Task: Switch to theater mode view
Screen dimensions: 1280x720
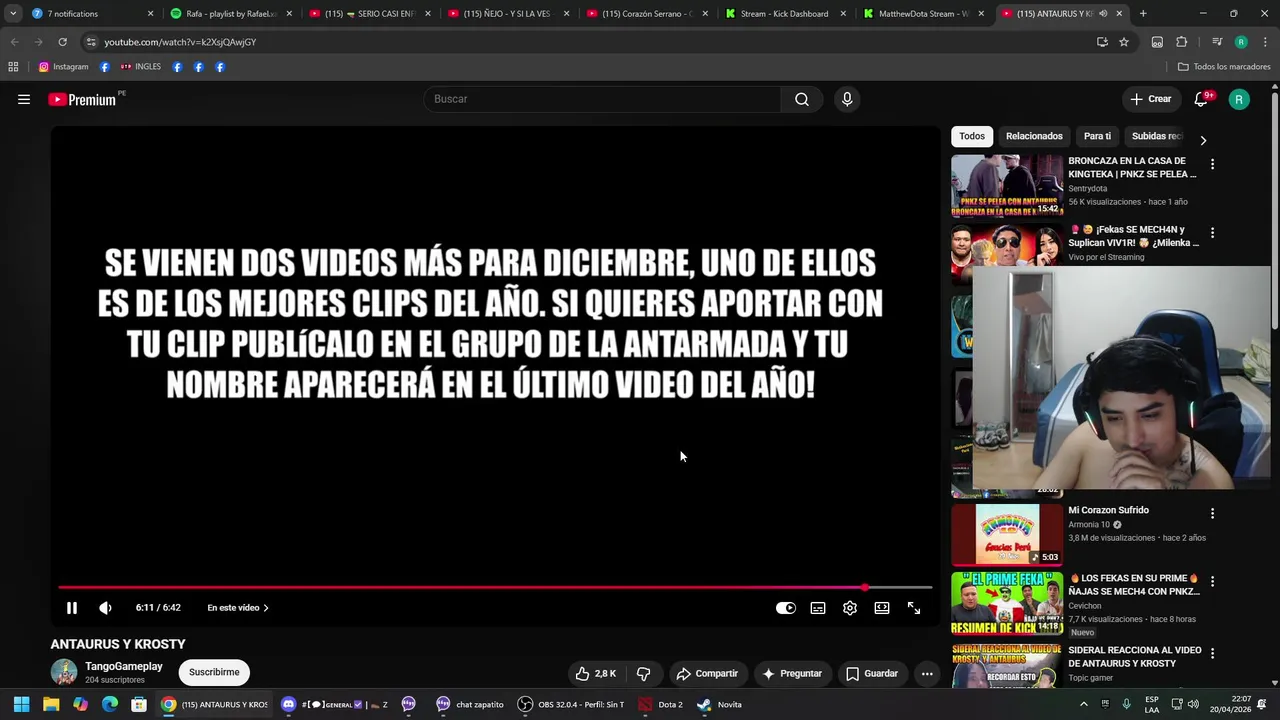Action: point(882,608)
